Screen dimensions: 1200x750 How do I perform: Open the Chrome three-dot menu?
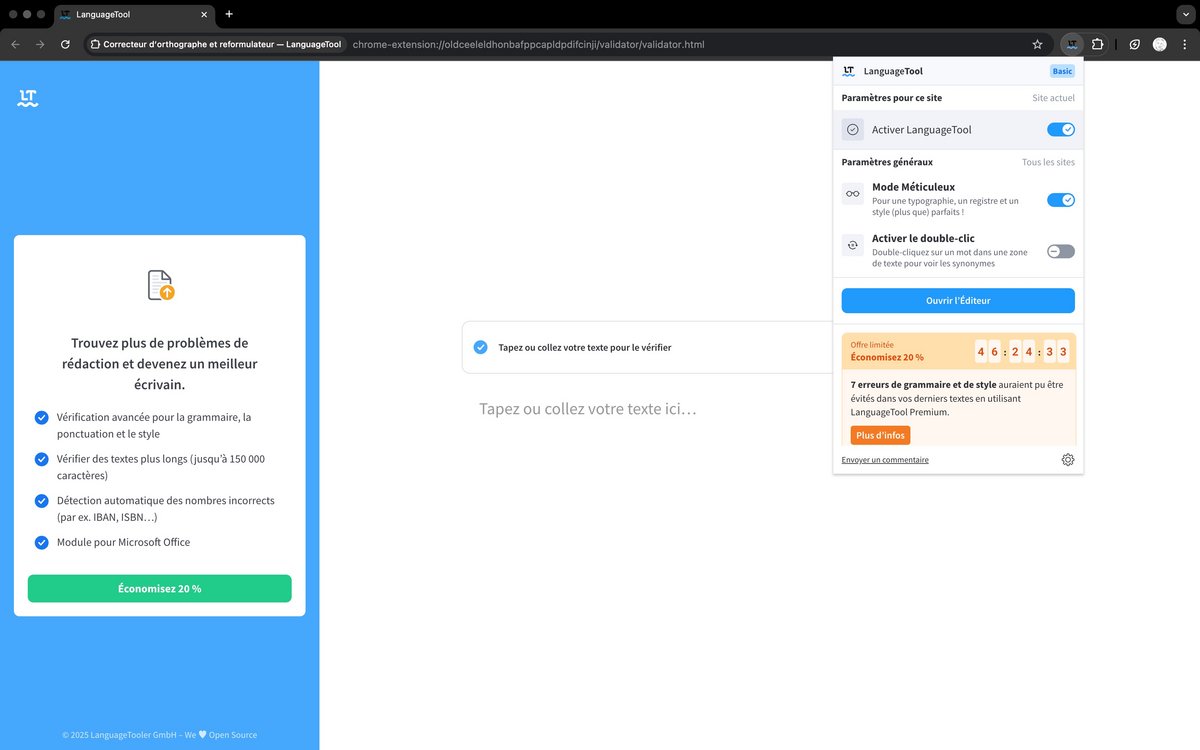point(1184,44)
